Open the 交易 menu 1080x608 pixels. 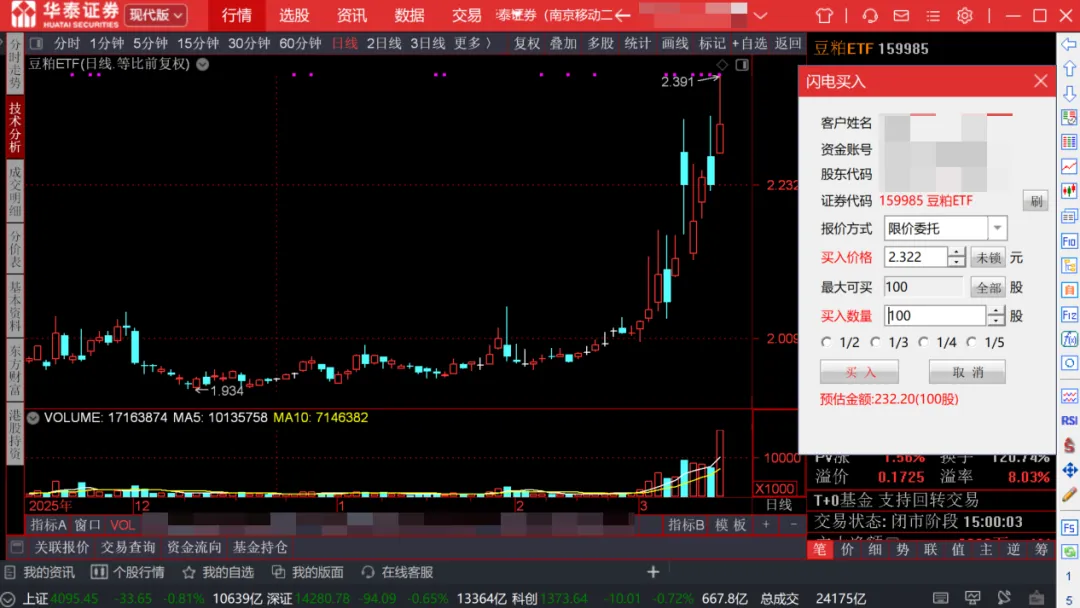click(466, 15)
